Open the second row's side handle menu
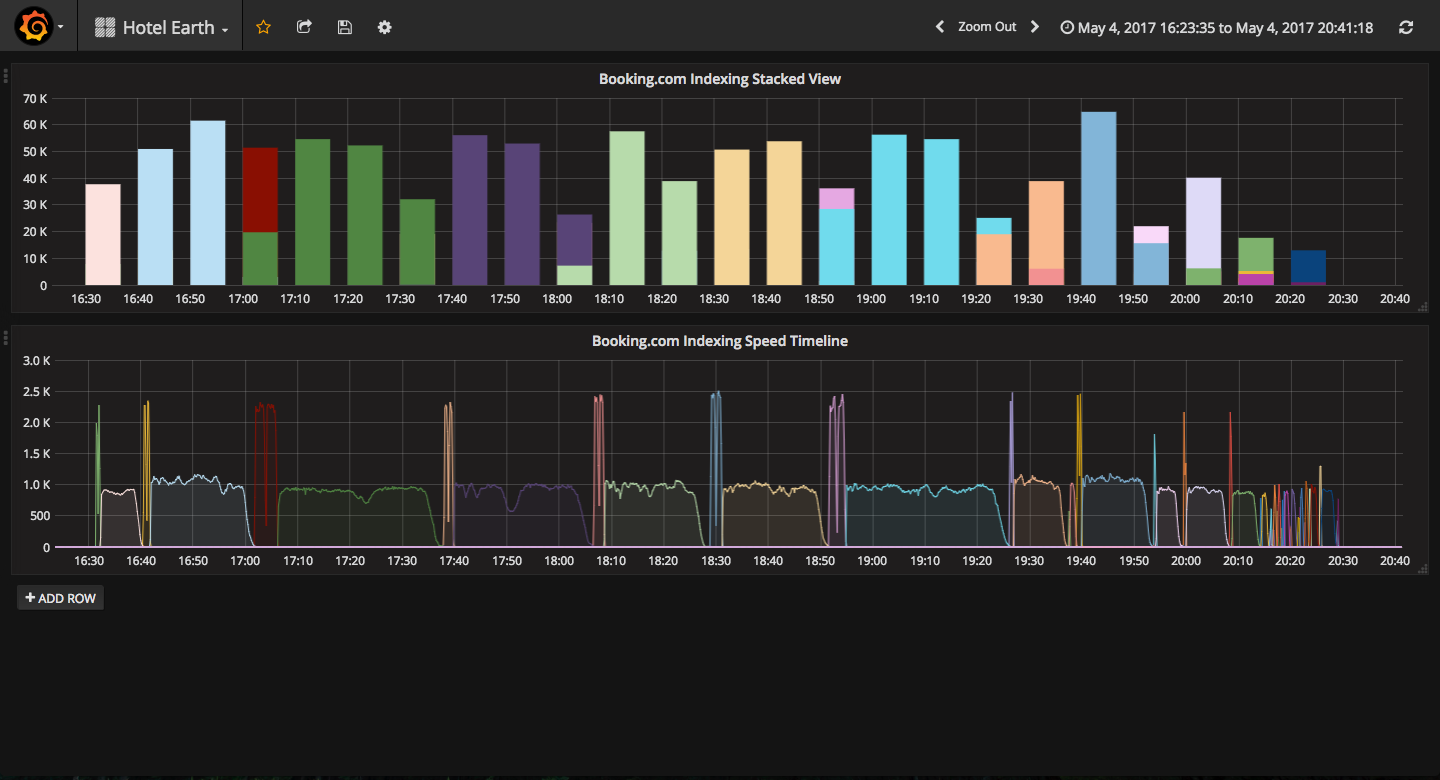 (6, 338)
